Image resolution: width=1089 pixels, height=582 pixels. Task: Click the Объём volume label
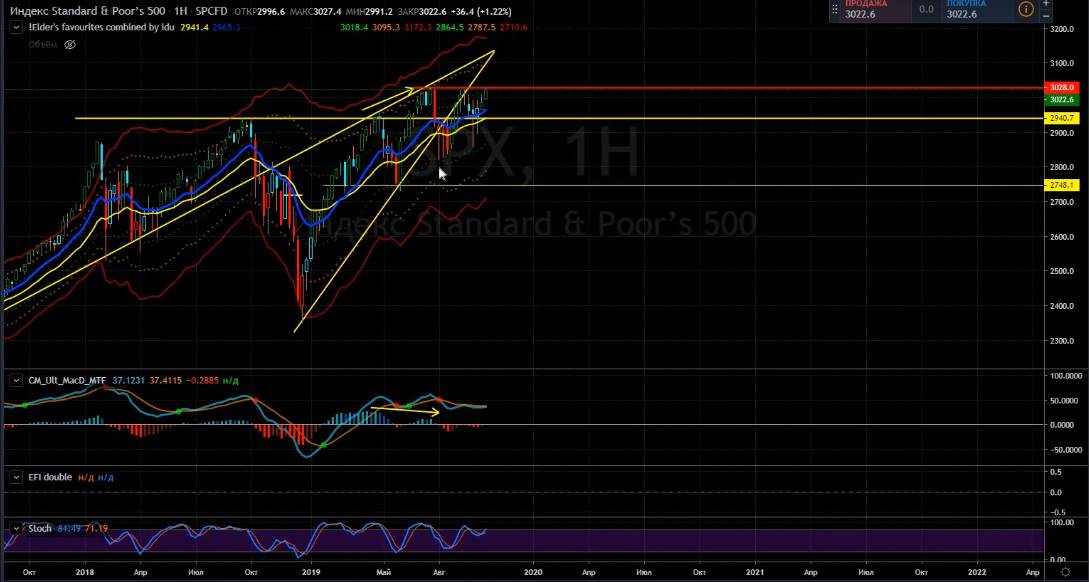click(42, 44)
